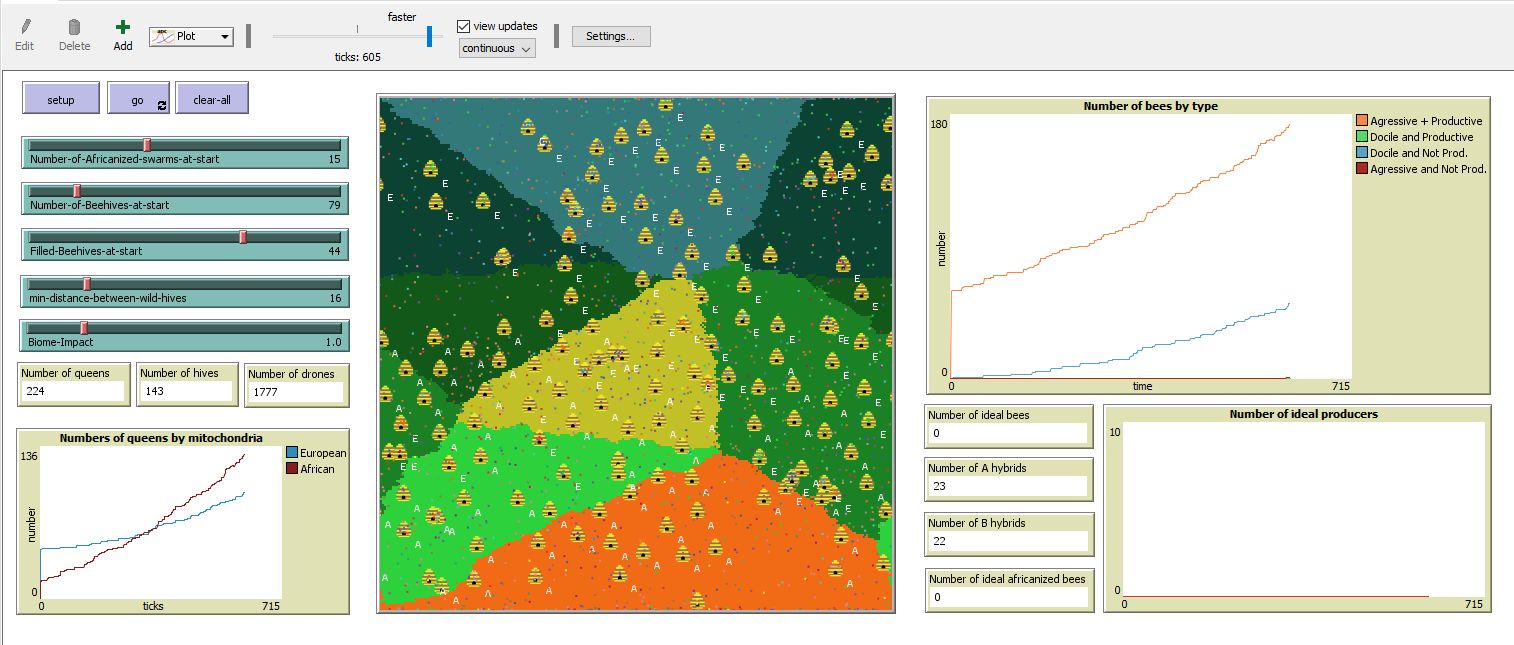Click the green Add plus icon
Image resolution: width=1514 pixels, height=645 pixels.
click(123, 28)
